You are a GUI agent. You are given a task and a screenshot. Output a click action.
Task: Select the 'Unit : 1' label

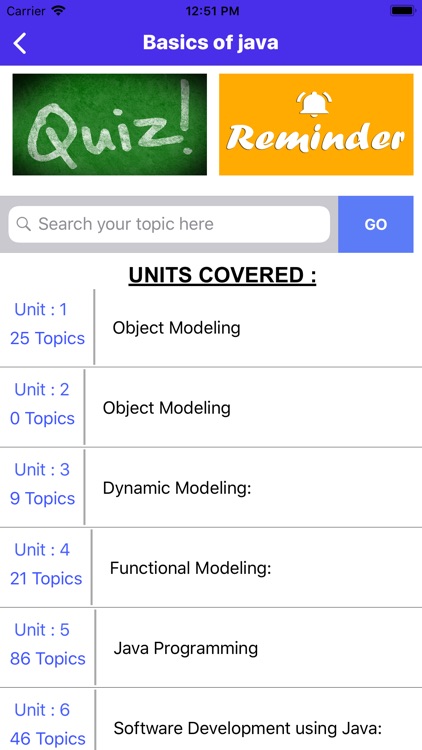(41, 309)
